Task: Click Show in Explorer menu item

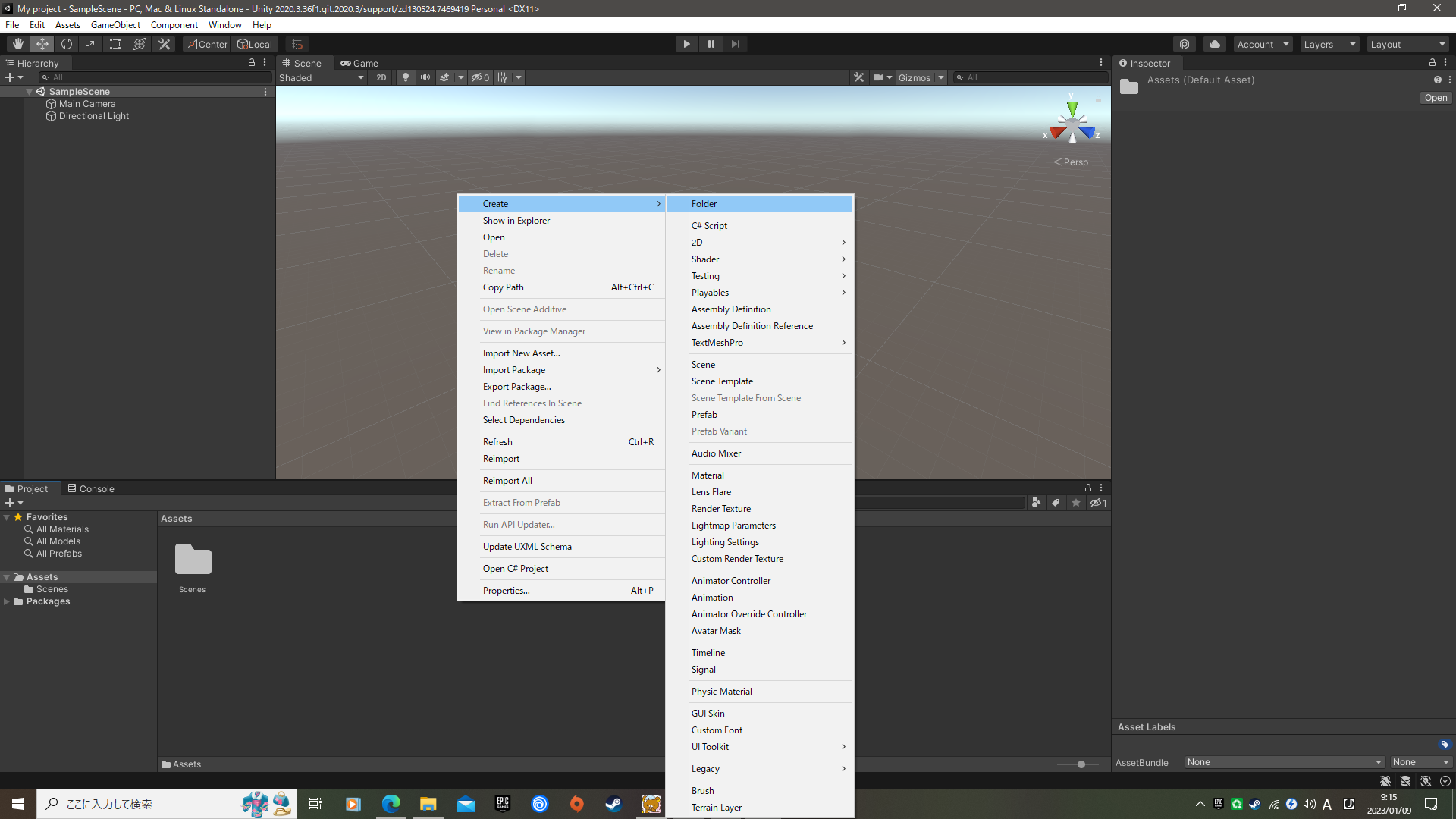Action: pos(561,221)
